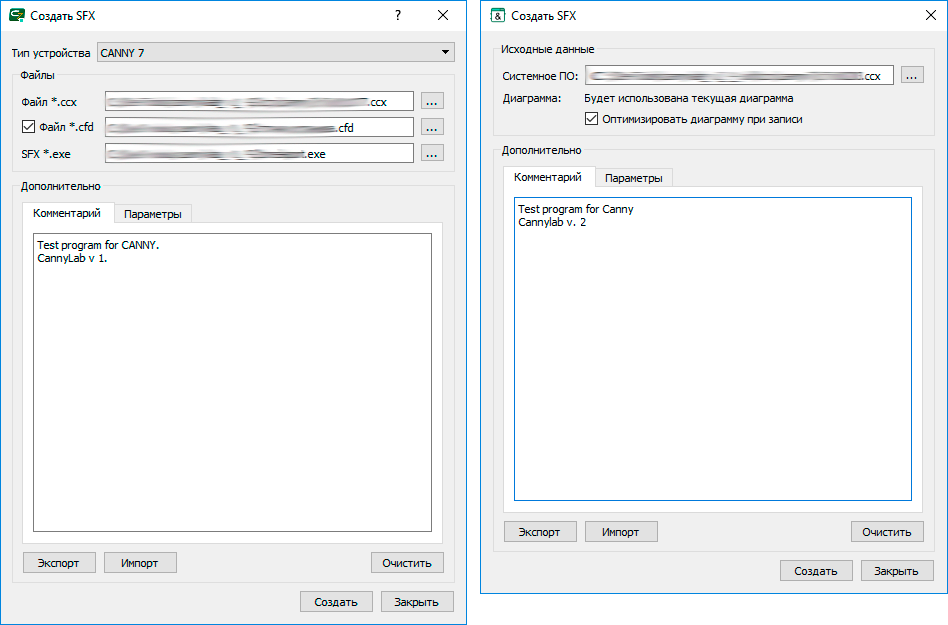Click comment text area with Cannylab v. 2
Viewport: 948px width, 625px height.
click(x=713, y=349)
